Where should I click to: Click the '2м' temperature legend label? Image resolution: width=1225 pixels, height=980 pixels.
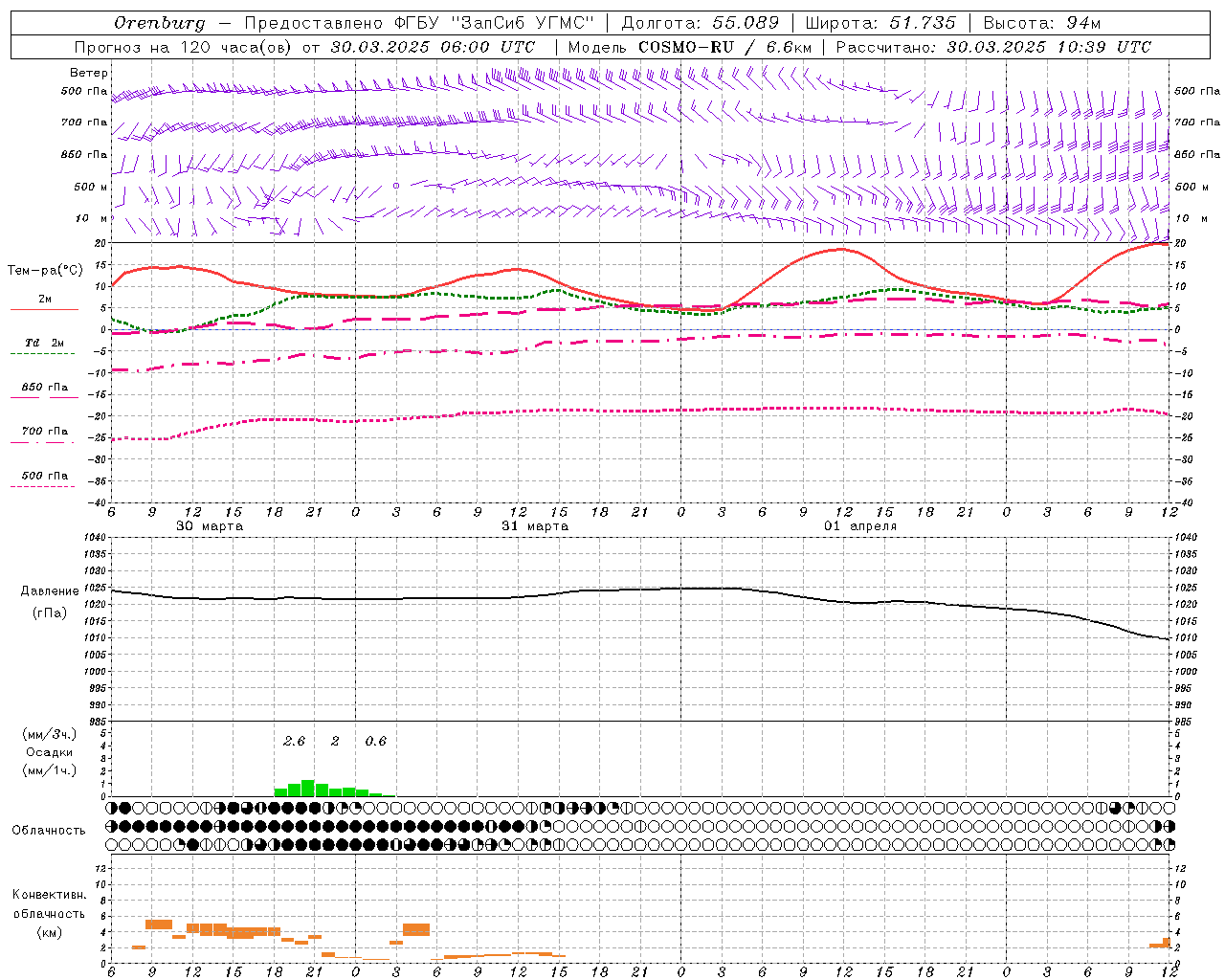(x=45, y=300)
